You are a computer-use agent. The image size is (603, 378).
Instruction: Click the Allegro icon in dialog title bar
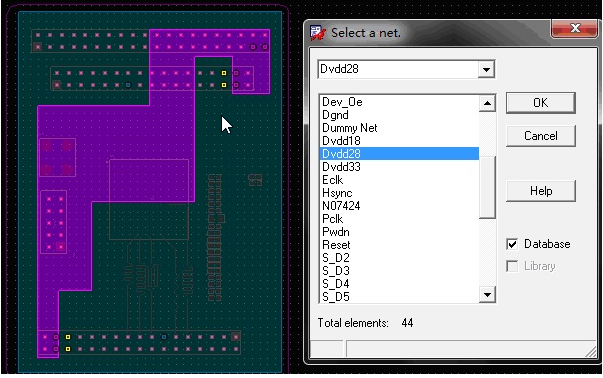[x=318, y=33]
